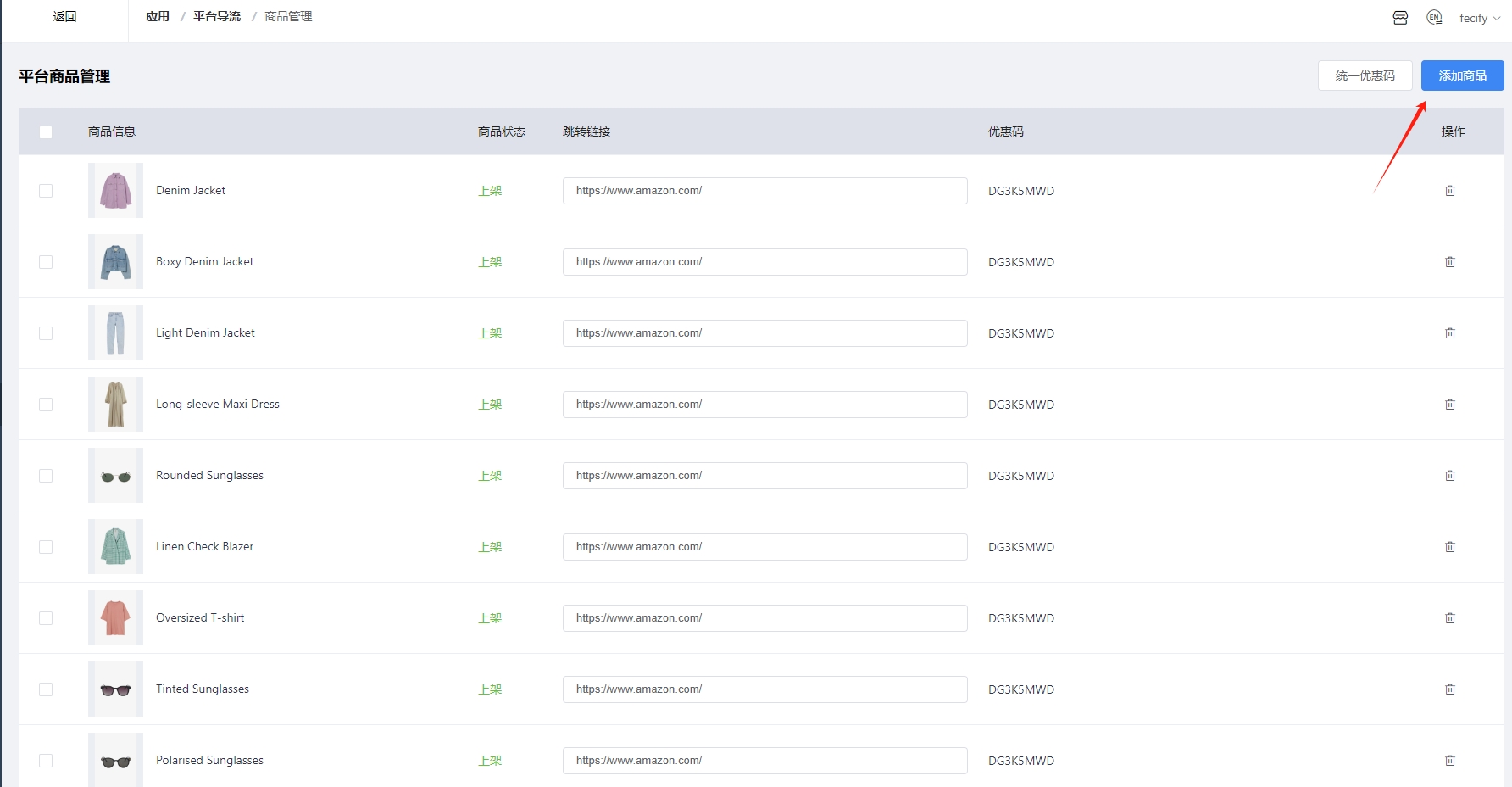Open the Denim Jacket product thumbnail
The width and height of the screenshot is (1512, 787).
(x=115, y=191)
